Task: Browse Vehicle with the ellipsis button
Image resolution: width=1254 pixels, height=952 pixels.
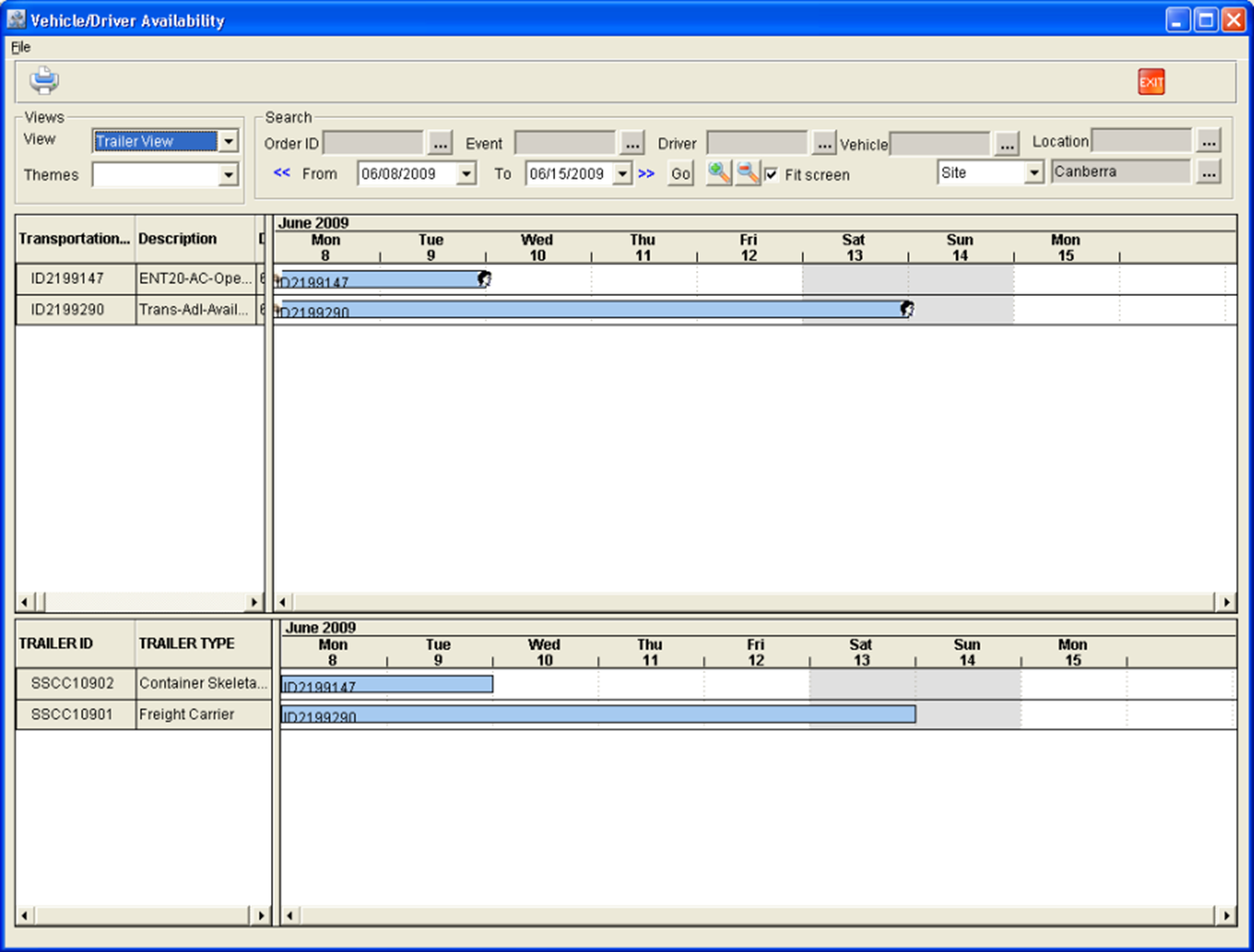Action: point(1007,145)
